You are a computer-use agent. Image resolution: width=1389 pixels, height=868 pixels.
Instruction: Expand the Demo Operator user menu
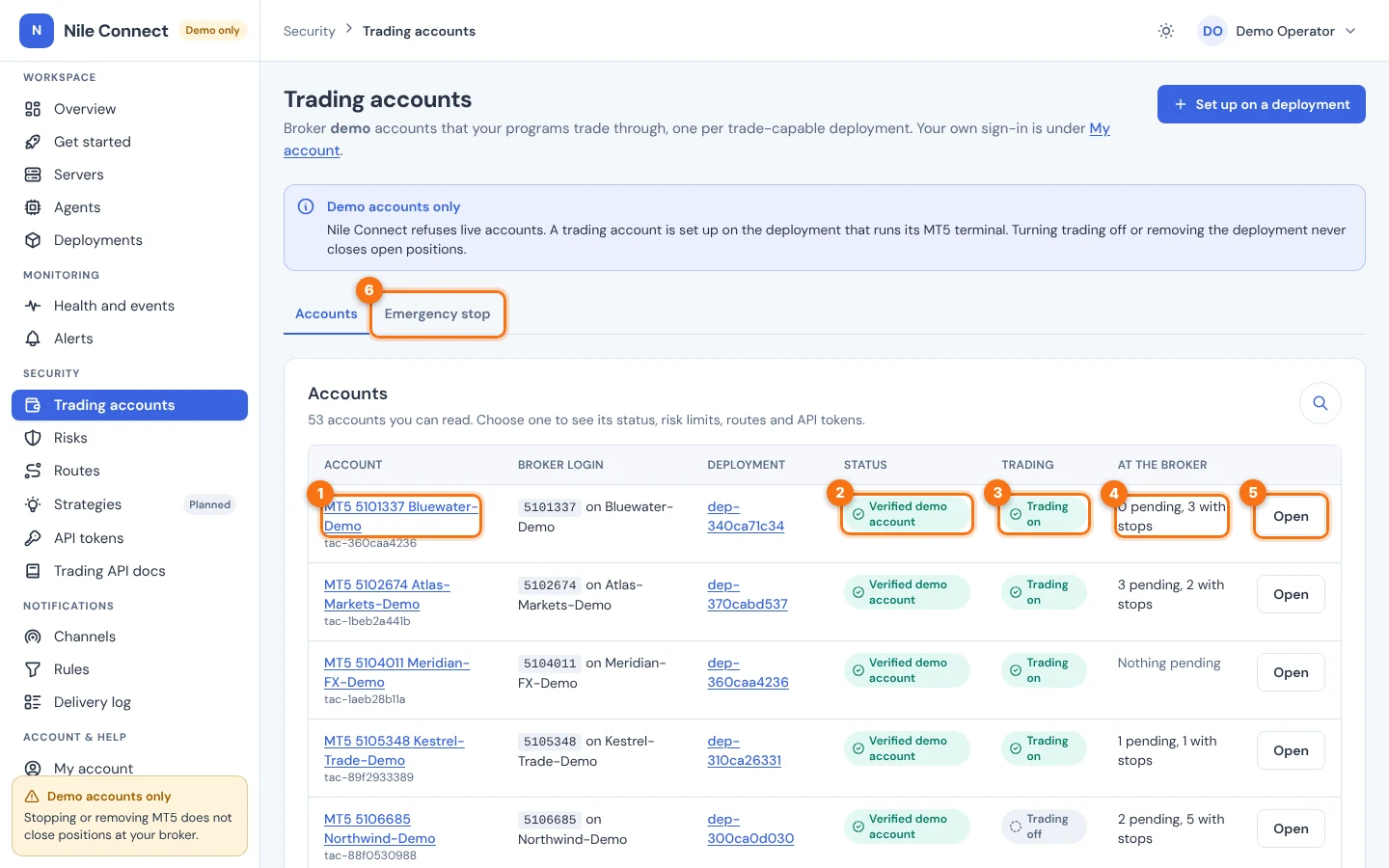click(x=1279, y=31)
